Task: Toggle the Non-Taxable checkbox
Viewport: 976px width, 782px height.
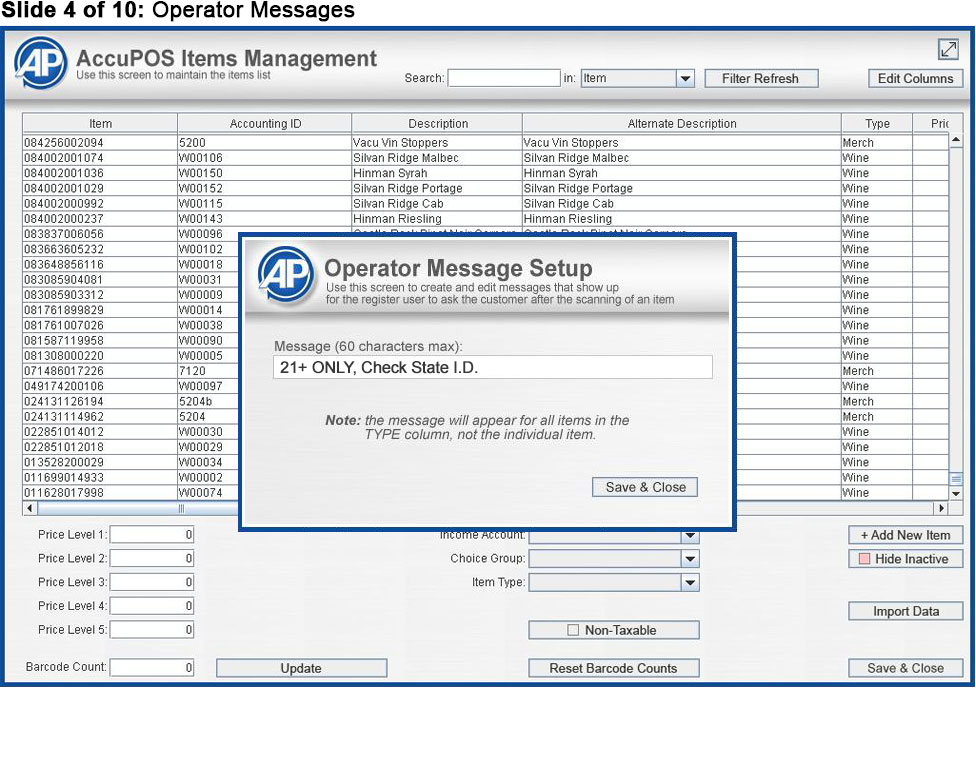Action: 573,630
